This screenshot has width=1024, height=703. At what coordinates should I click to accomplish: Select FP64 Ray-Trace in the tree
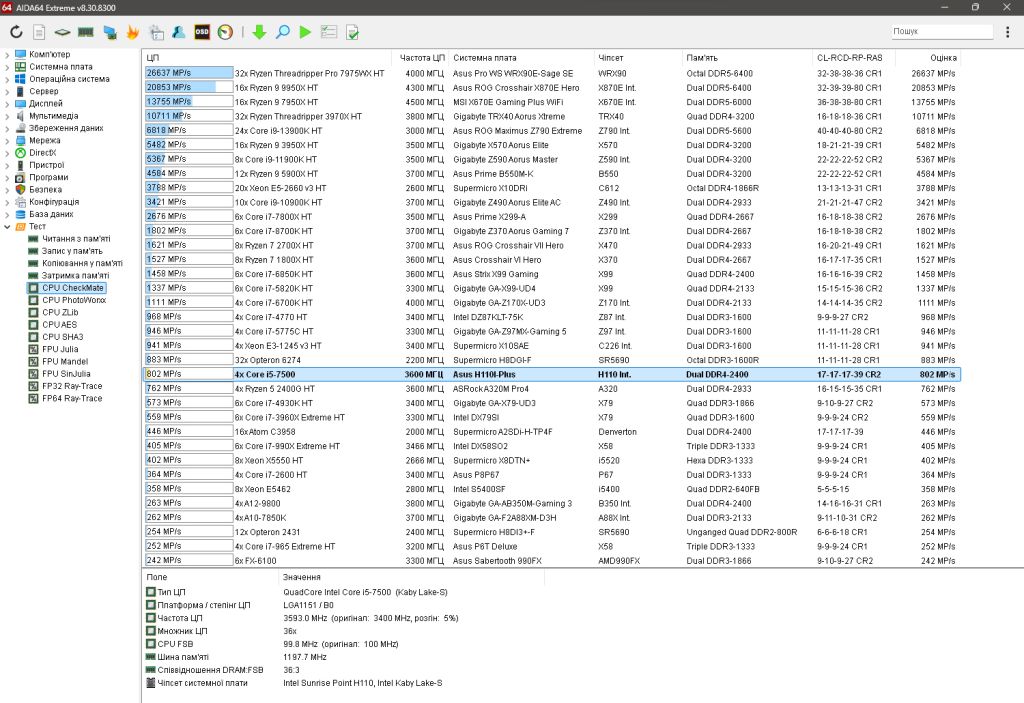72,398
